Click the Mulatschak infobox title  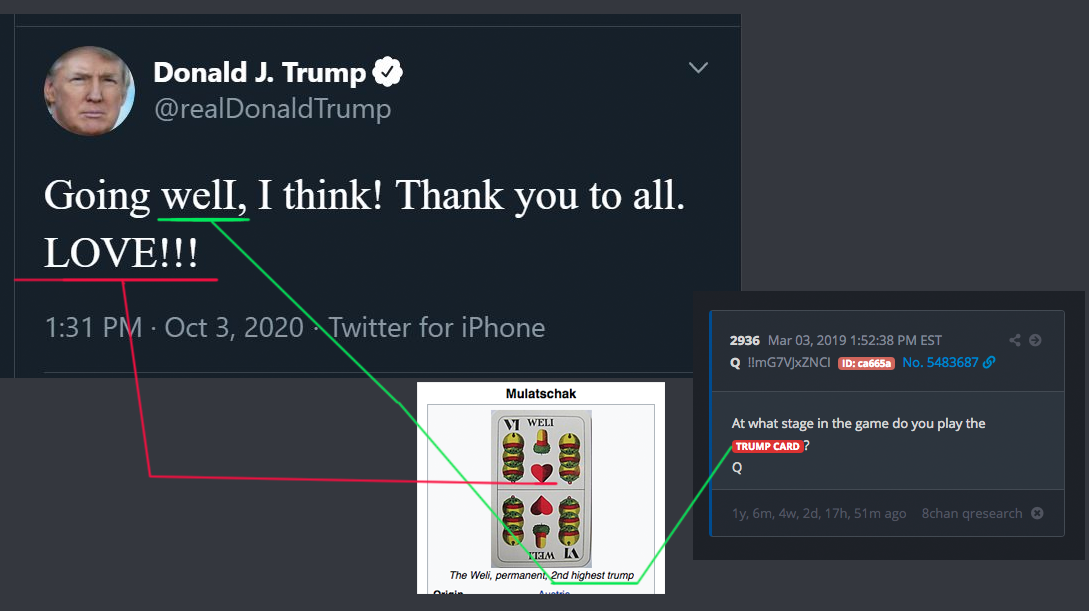[x=541, y=393]
